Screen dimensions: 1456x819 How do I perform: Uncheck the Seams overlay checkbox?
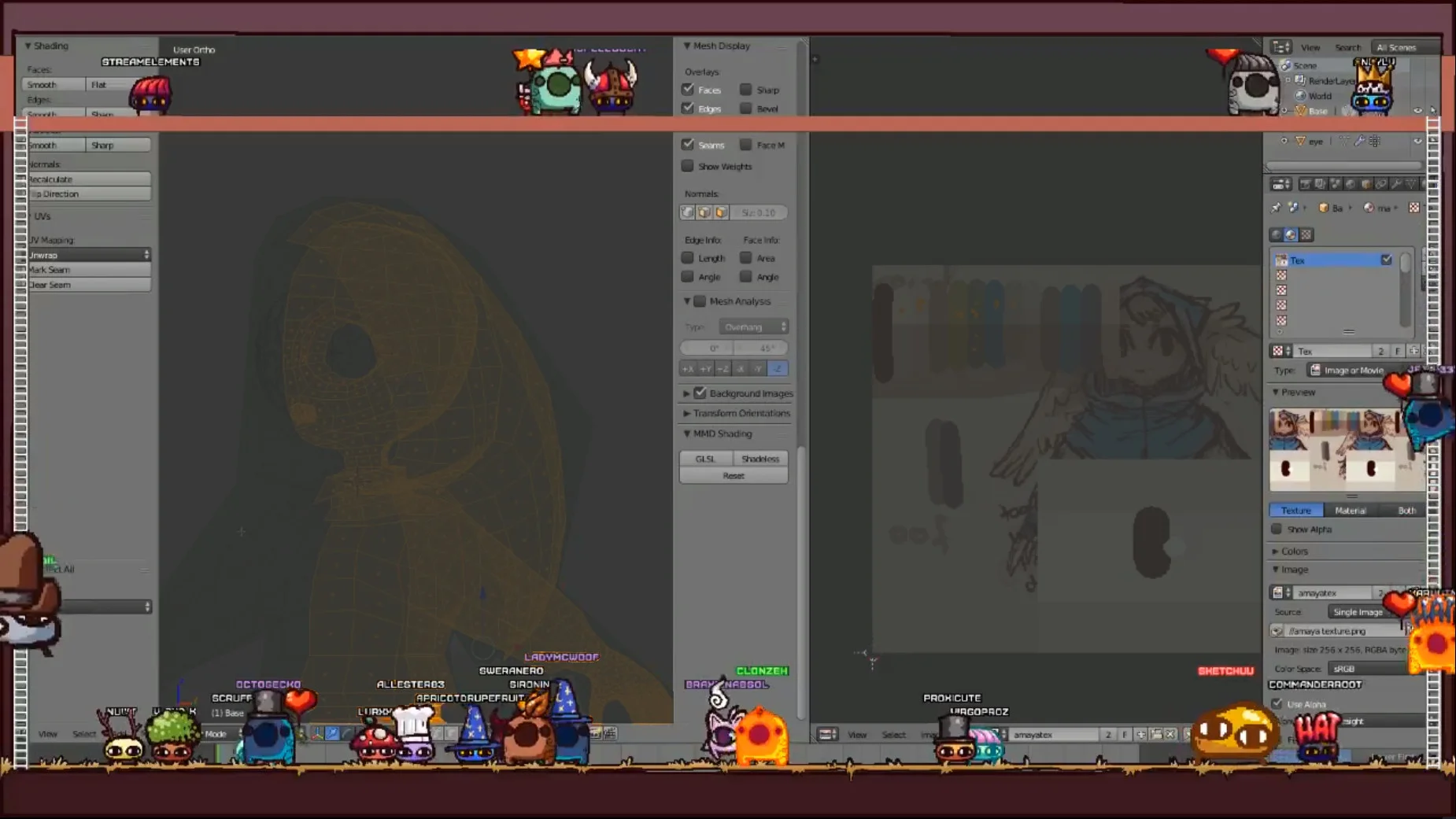(688, 144)
